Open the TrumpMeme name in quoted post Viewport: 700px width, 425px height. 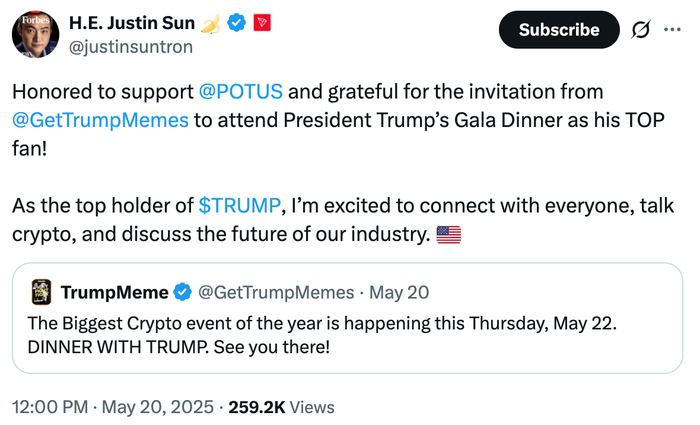click(113, 292)
